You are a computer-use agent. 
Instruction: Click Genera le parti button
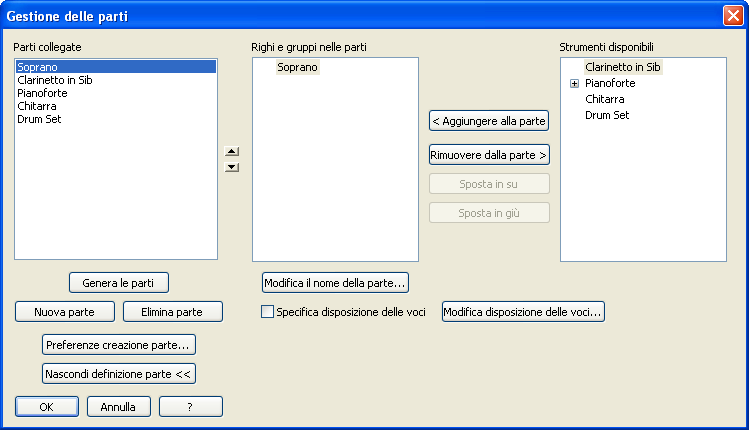pos(119,283)
